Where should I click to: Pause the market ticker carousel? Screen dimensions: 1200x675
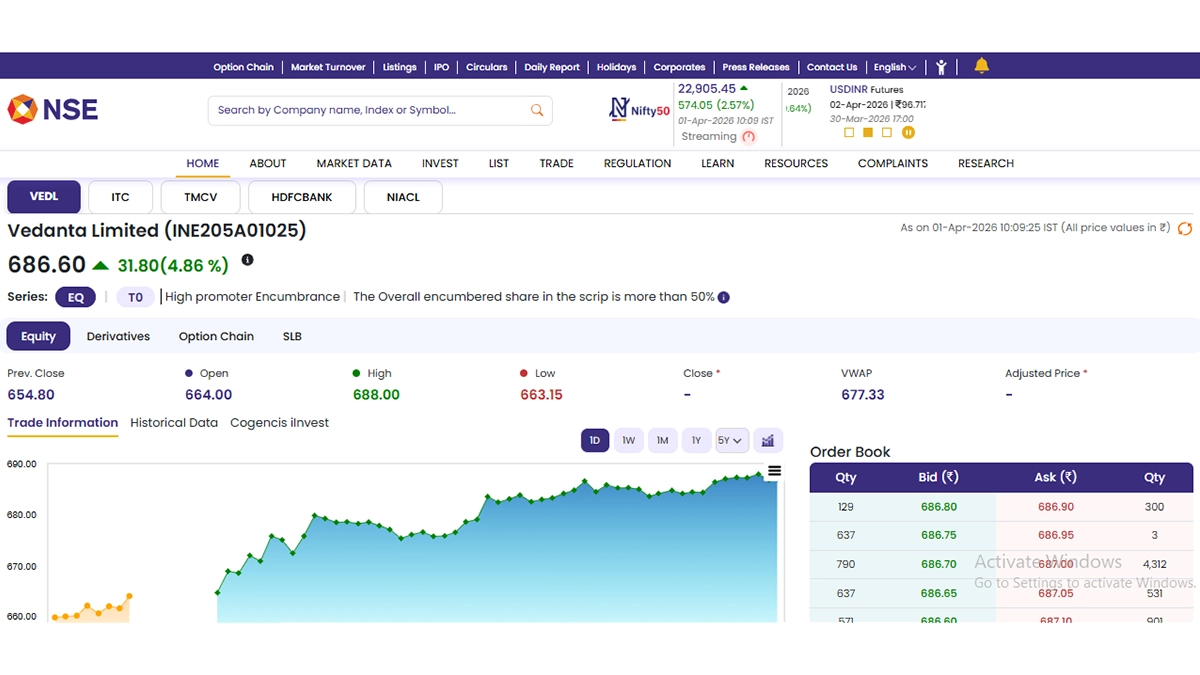[908, 132]
